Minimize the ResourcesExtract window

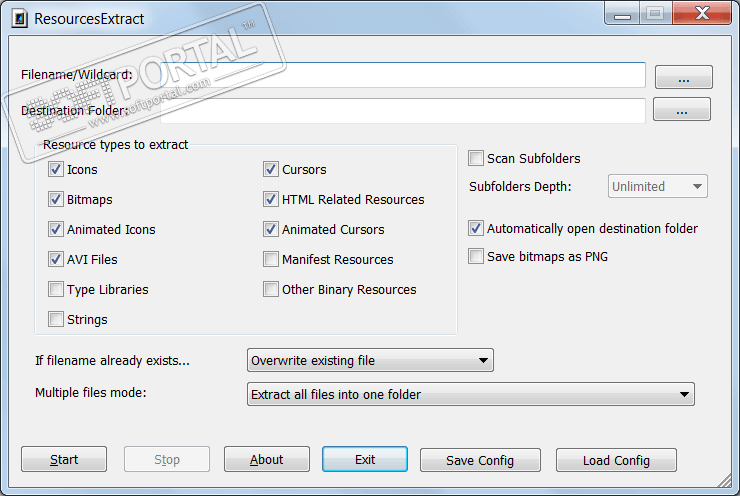tap(622, 14)
